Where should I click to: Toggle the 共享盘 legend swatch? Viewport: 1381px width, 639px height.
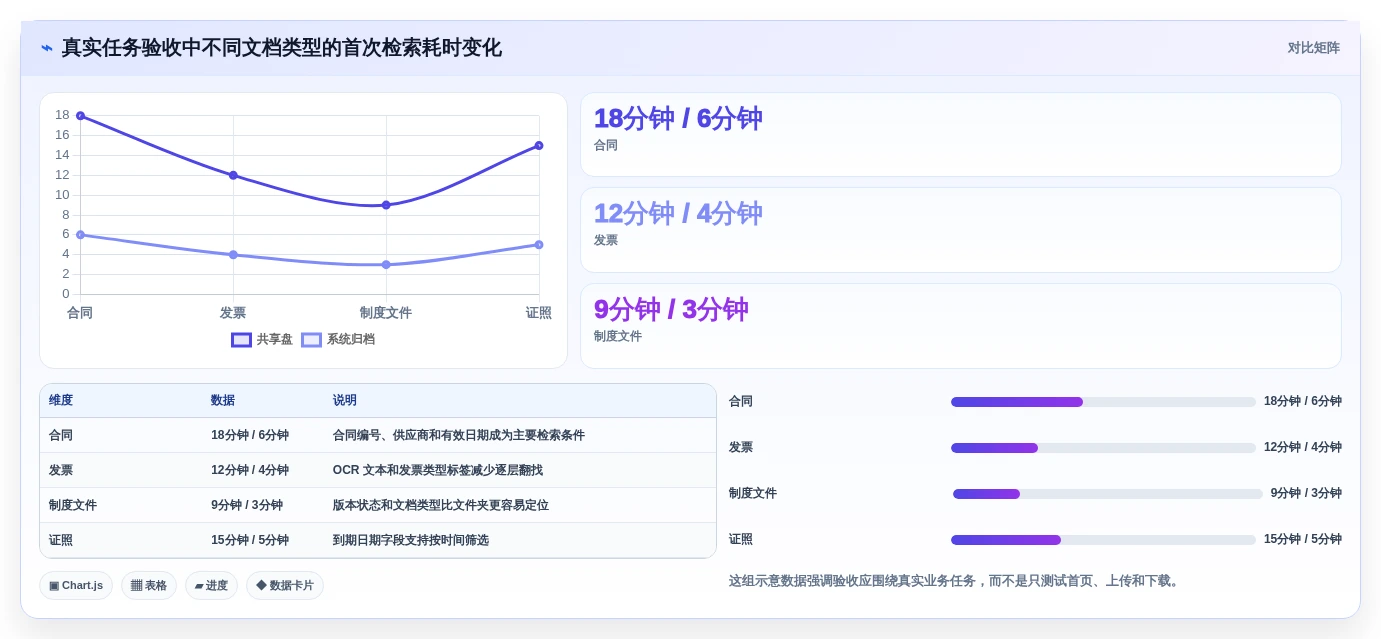(241, 340)
